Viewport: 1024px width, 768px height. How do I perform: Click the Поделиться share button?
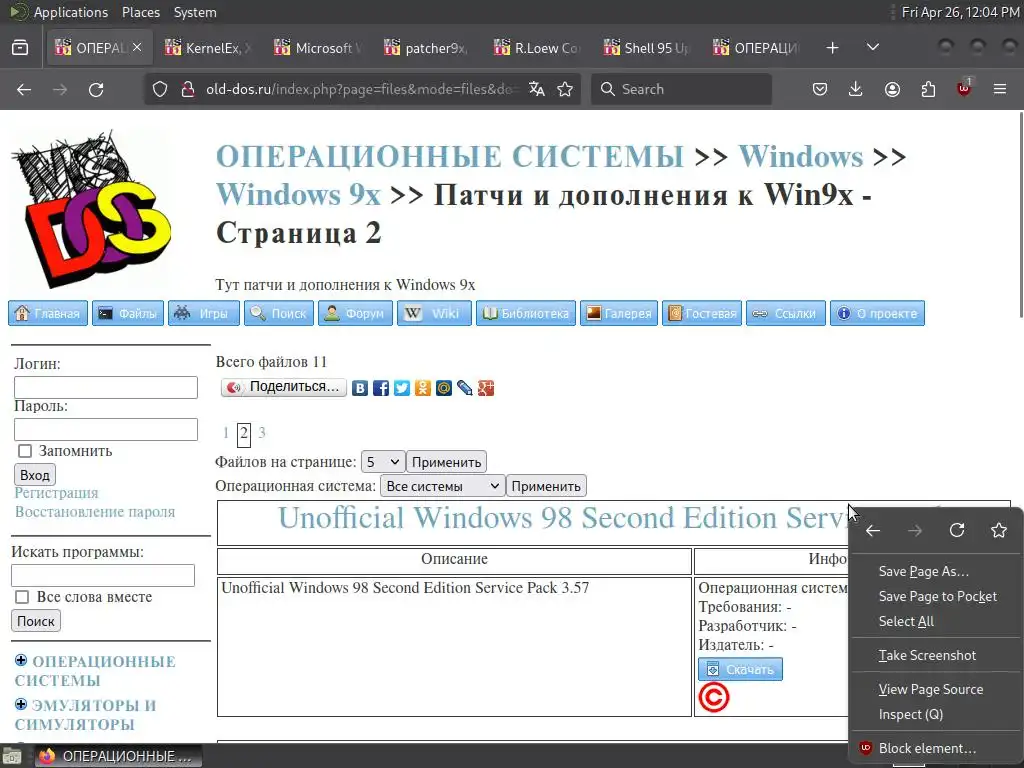tap(283, 387)
